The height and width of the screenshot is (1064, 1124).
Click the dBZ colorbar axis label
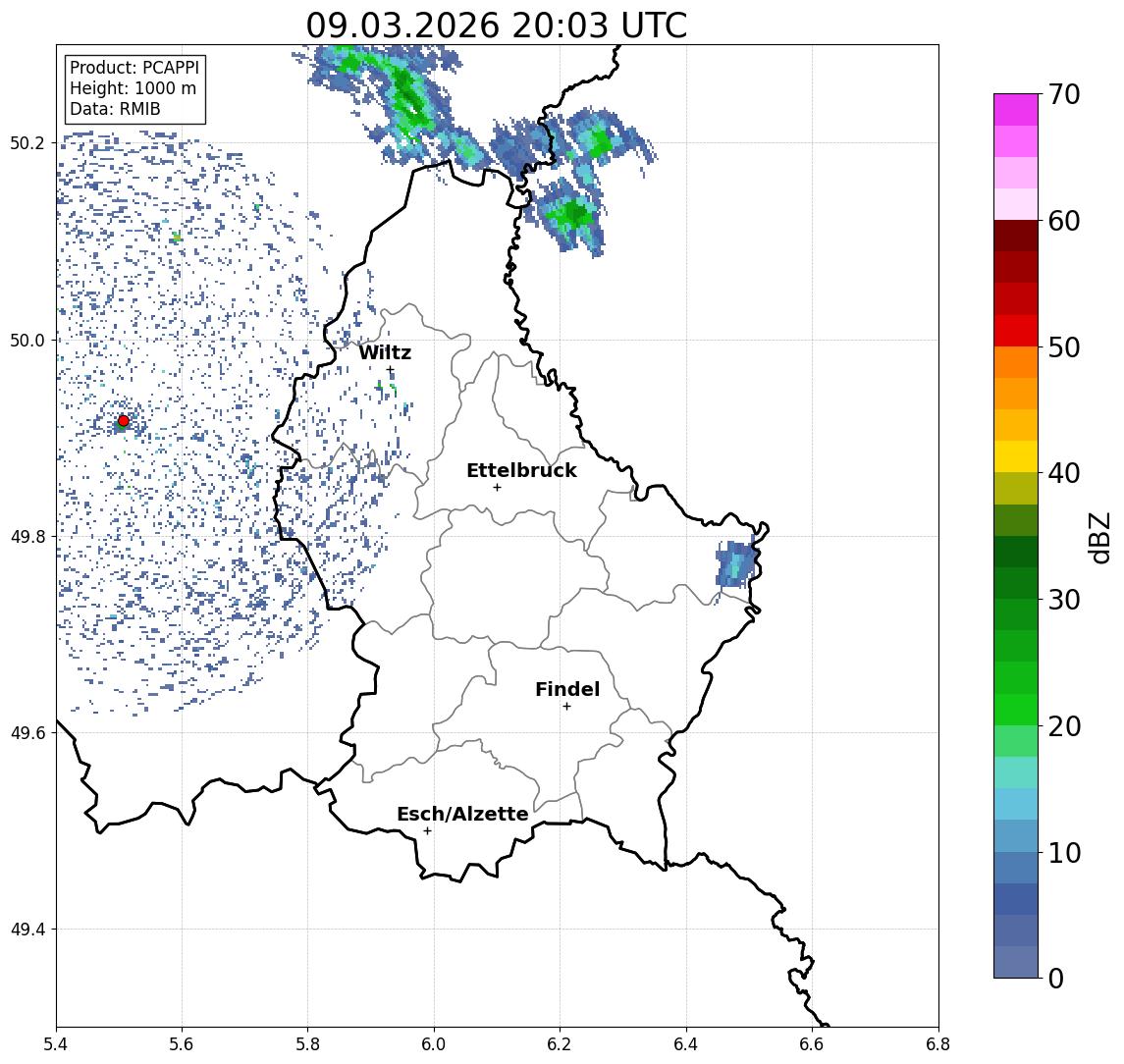[x=1098, y=537]
